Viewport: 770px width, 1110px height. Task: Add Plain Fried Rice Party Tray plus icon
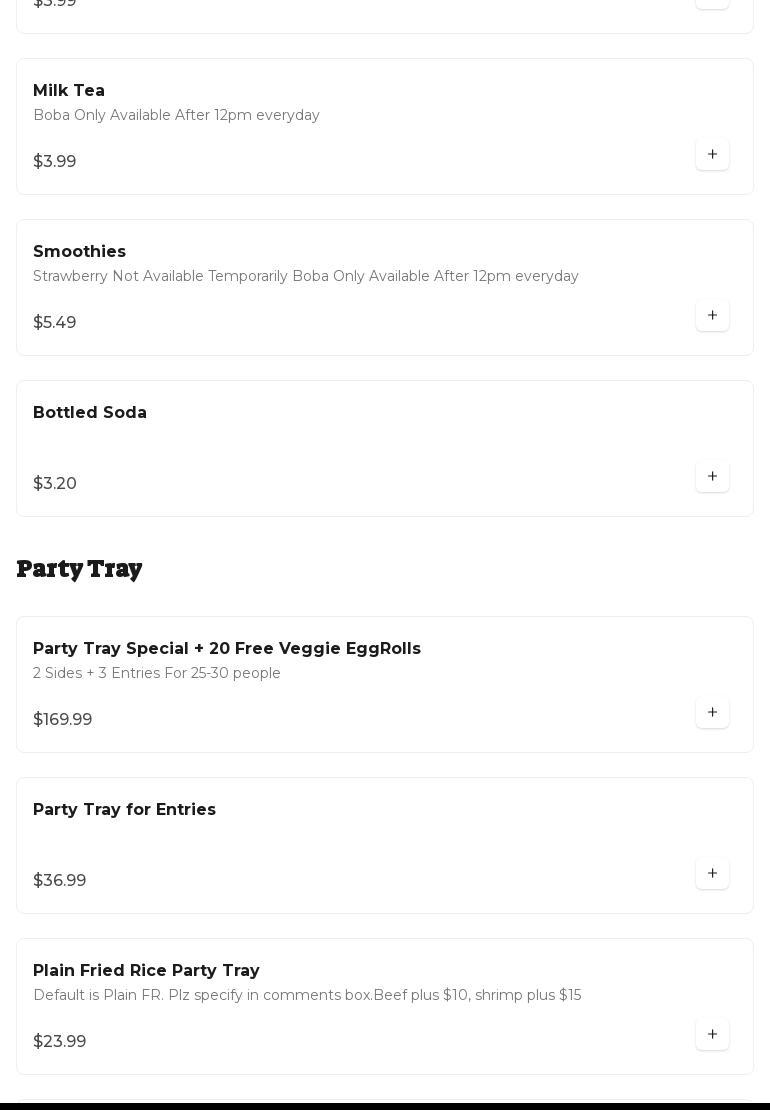coord(712,1035)
